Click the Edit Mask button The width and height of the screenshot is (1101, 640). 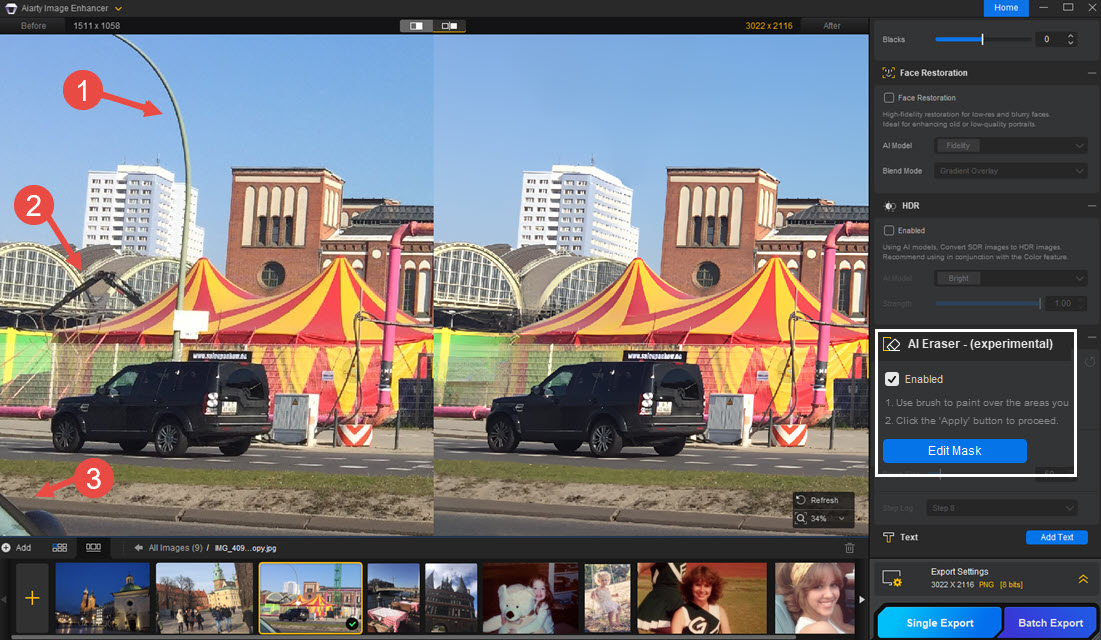[x=954, y=451]
